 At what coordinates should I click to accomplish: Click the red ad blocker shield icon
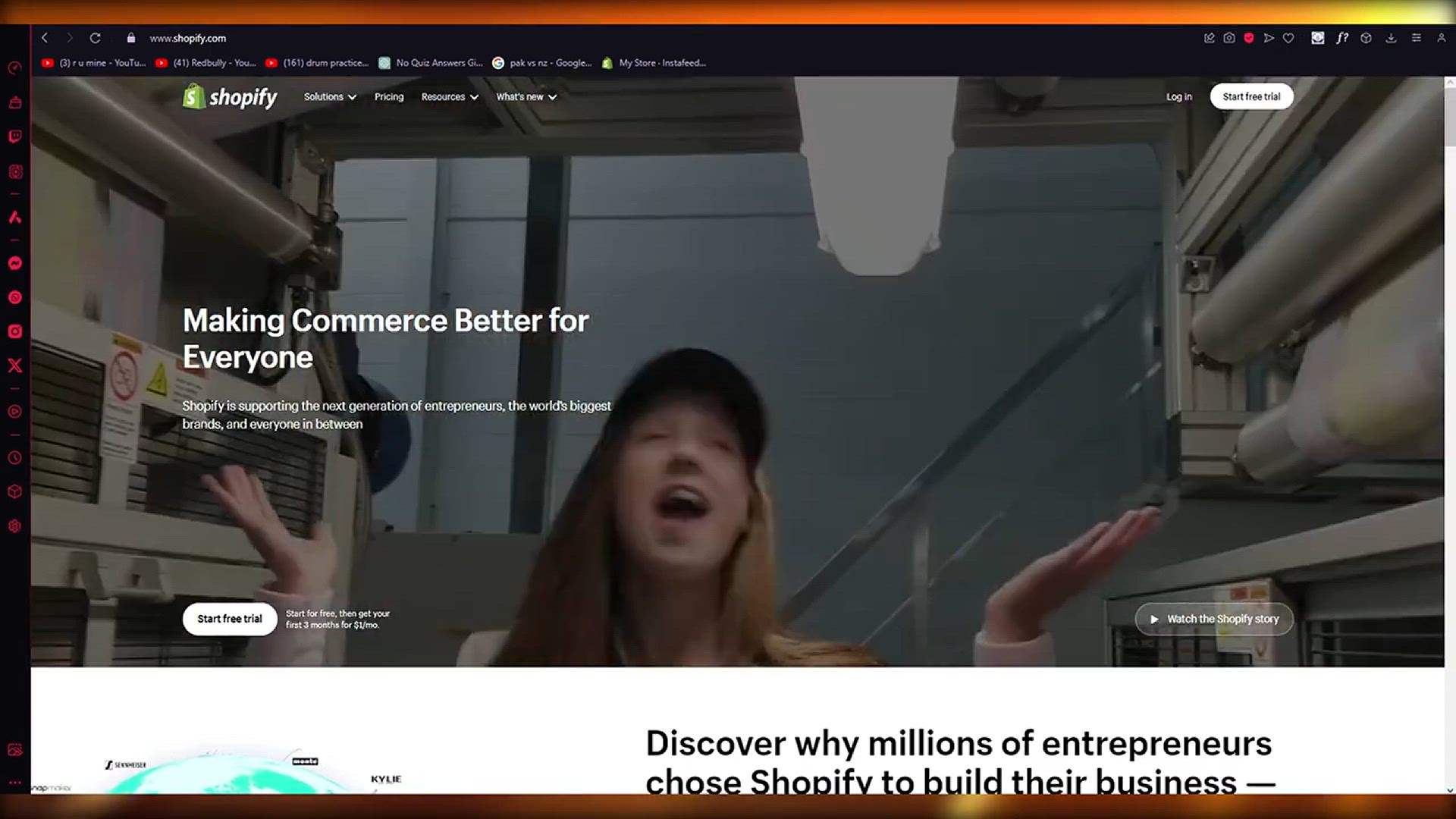(1249, 38)
